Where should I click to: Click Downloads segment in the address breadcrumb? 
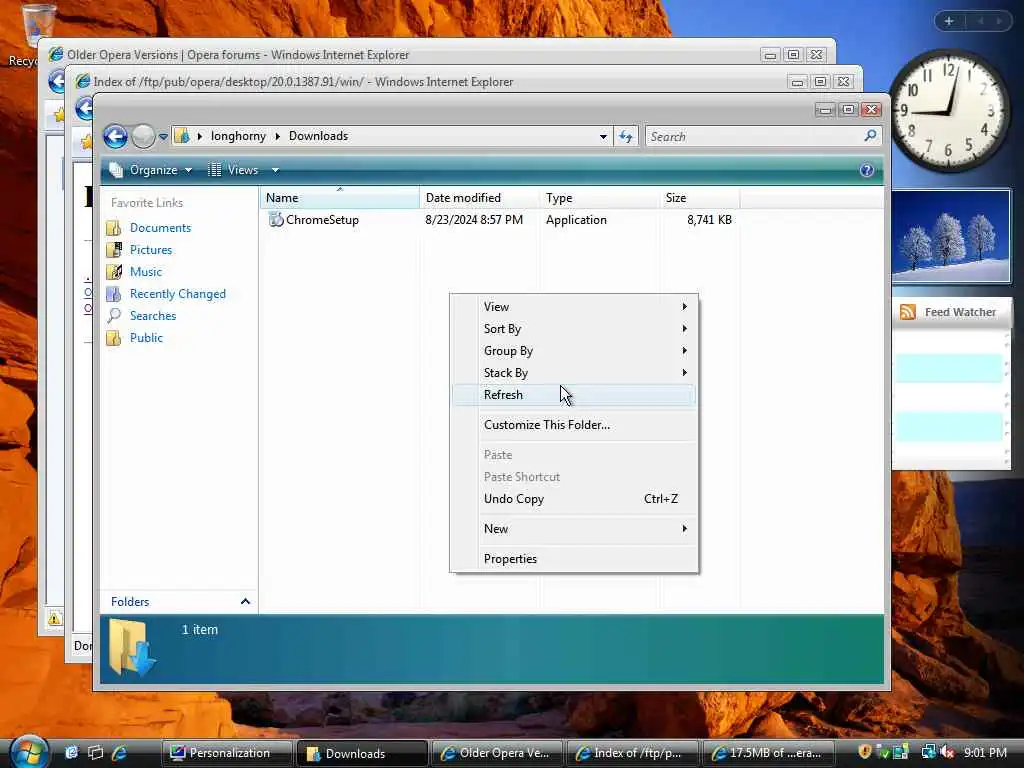[x=318, y=136]
